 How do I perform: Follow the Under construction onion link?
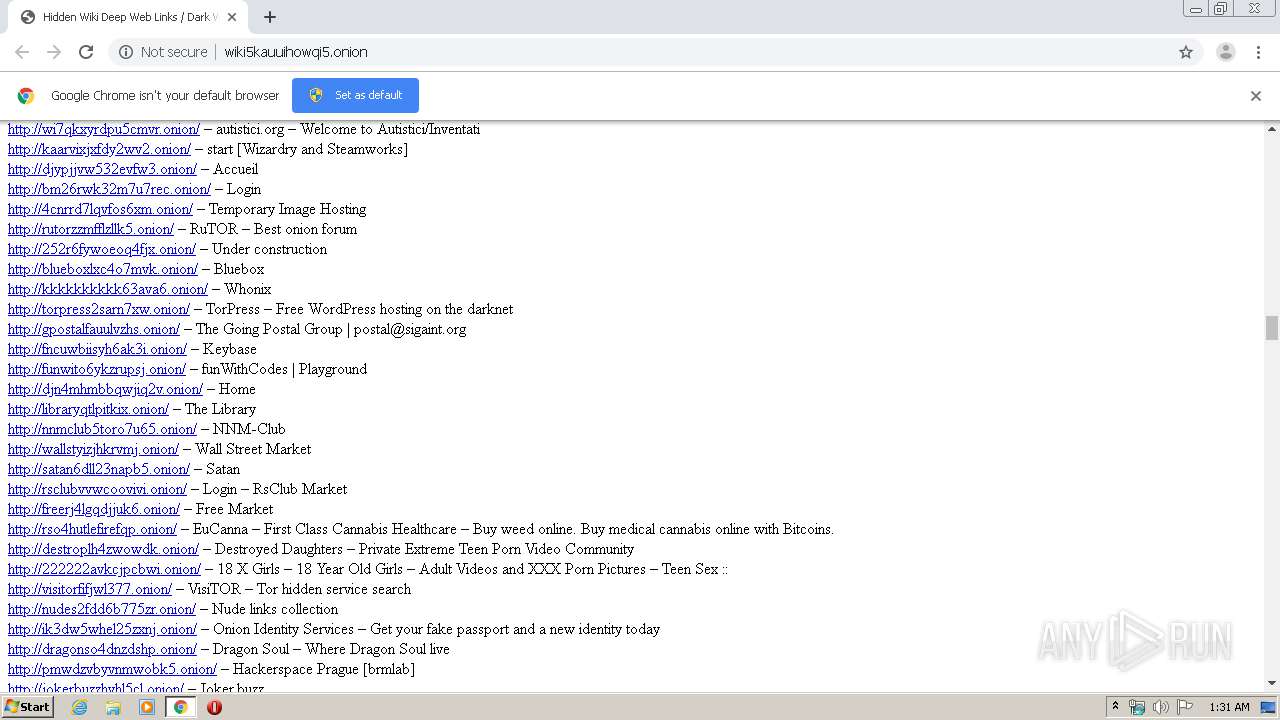tap(102, 249)
